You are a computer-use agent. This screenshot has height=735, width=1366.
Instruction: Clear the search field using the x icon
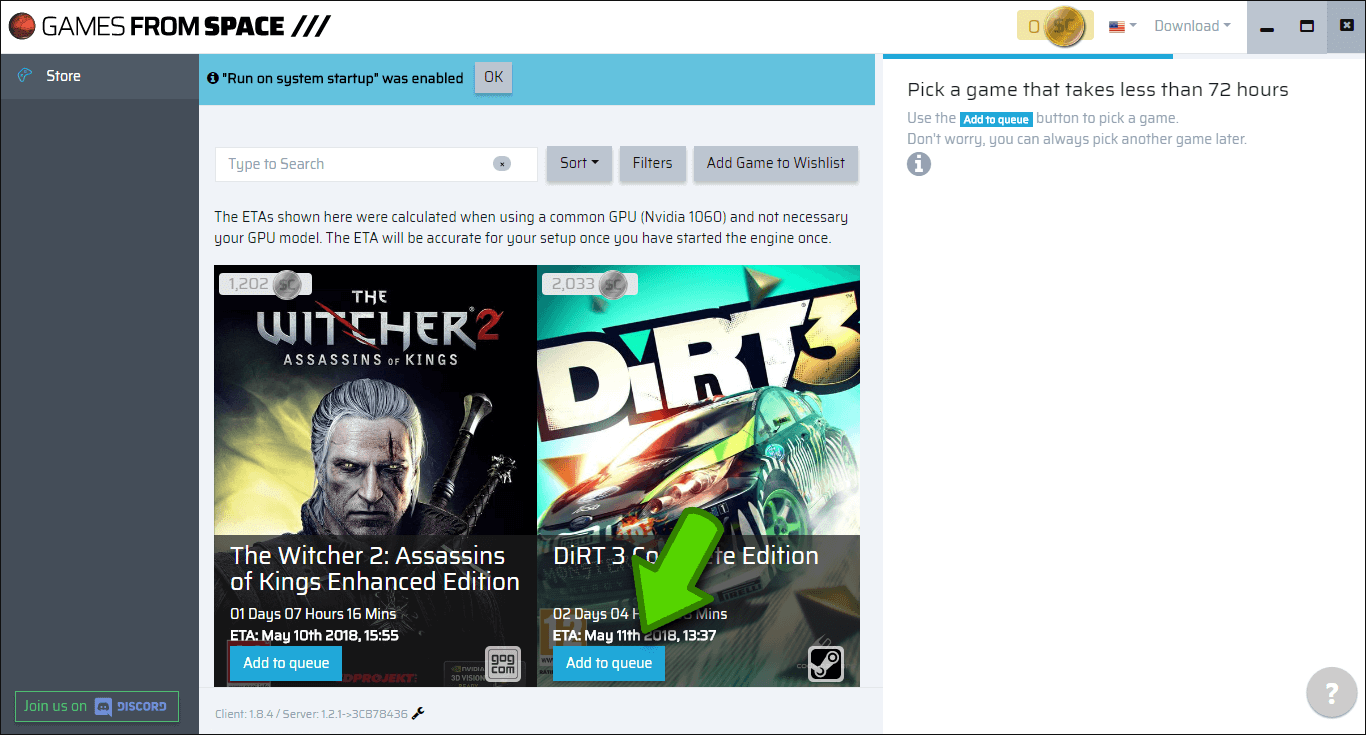pos(502,164)
